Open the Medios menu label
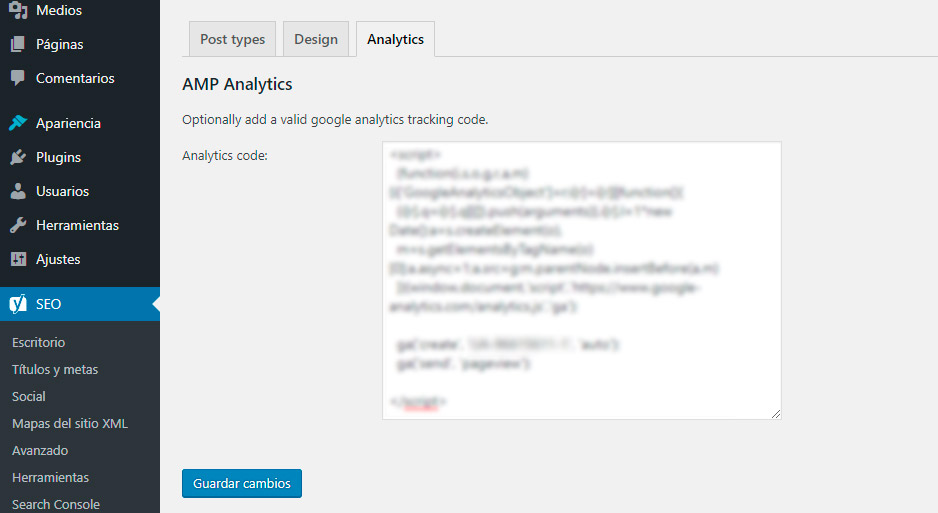Screen dimensions: 938x513 click(x=59, y=10)
